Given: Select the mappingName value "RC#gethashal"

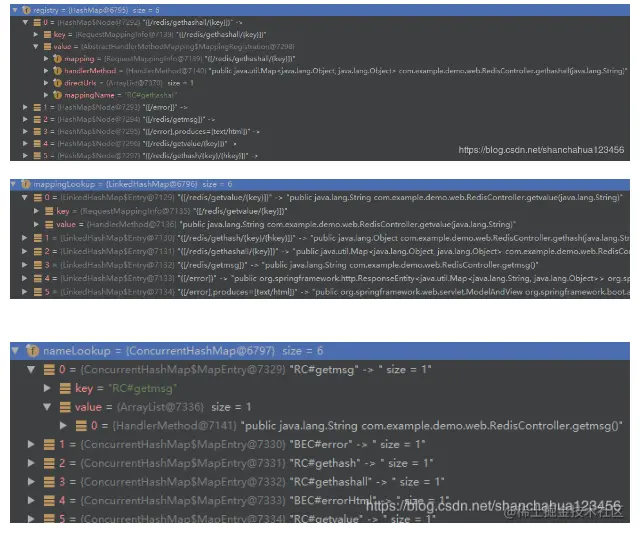Looking at the screenshot, I should 151,95.
